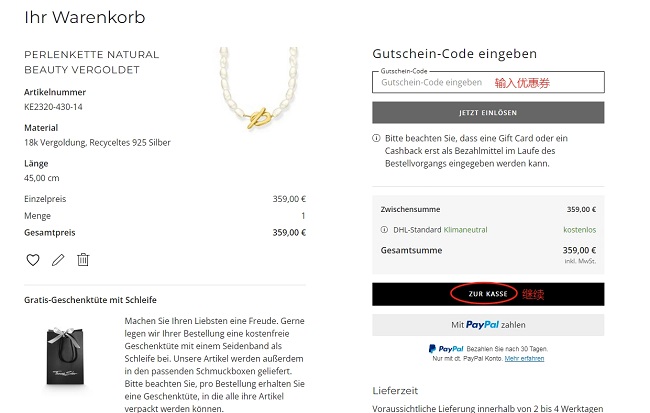Click the Klimaneutral green label
Image resolution: width=650 pixels, height=413 pixels.
tap(466, 230)
